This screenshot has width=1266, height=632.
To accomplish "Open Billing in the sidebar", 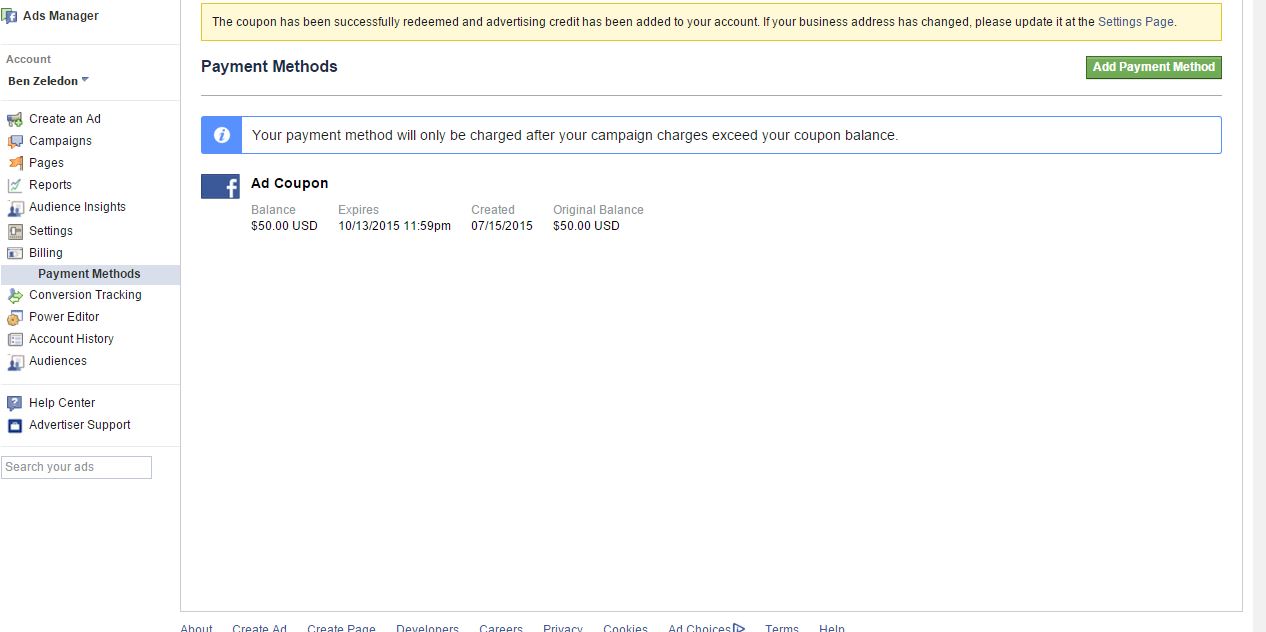I will [x=46, y=253].
